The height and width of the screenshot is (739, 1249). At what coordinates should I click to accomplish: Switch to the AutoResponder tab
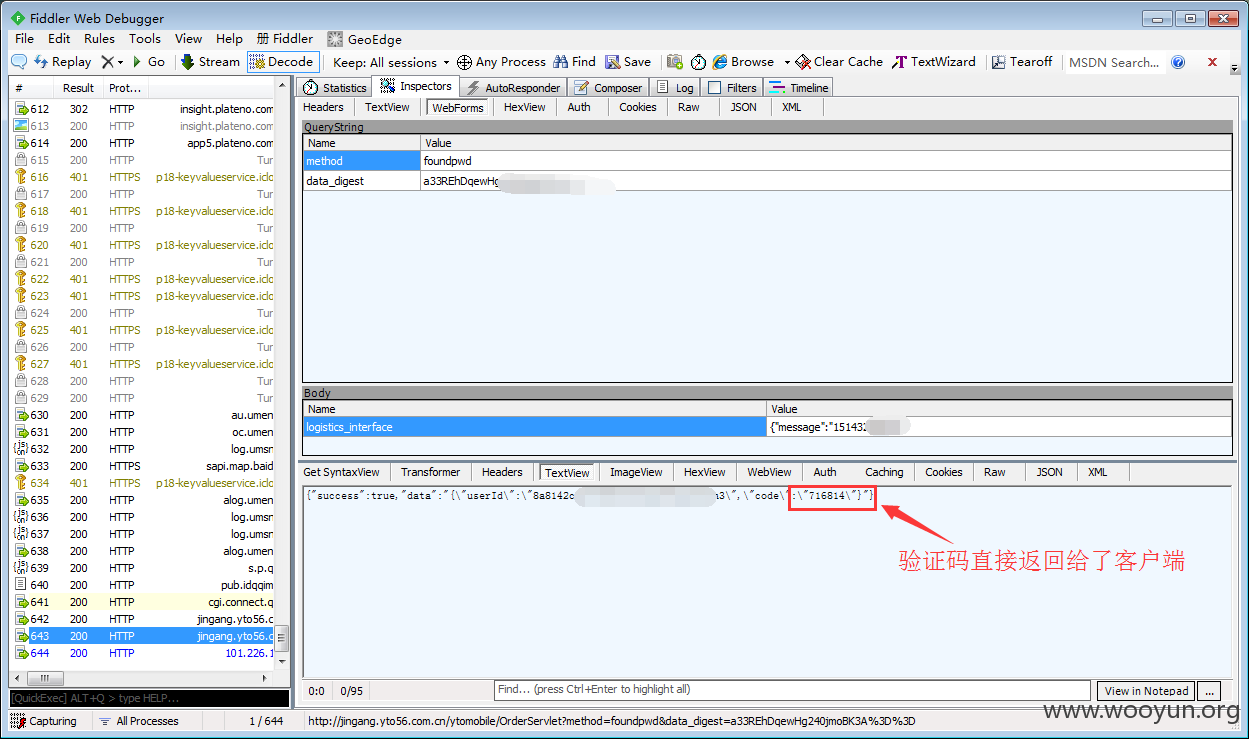(514, 88)
